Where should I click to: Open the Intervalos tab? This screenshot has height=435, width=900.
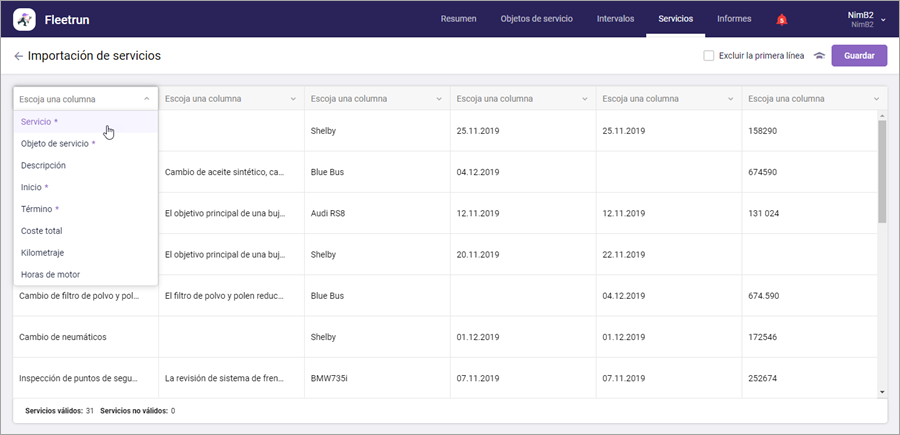(x=615, y=19)
